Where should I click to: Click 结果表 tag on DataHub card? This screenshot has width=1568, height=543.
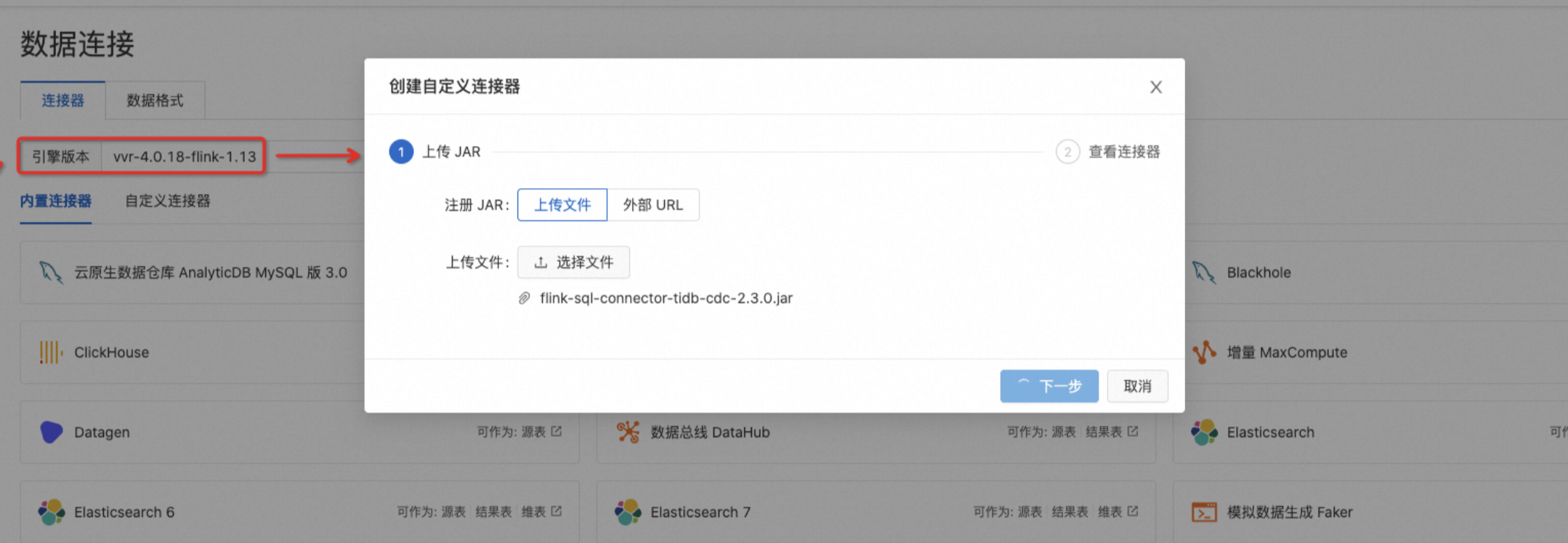[x=1104, y=432]
